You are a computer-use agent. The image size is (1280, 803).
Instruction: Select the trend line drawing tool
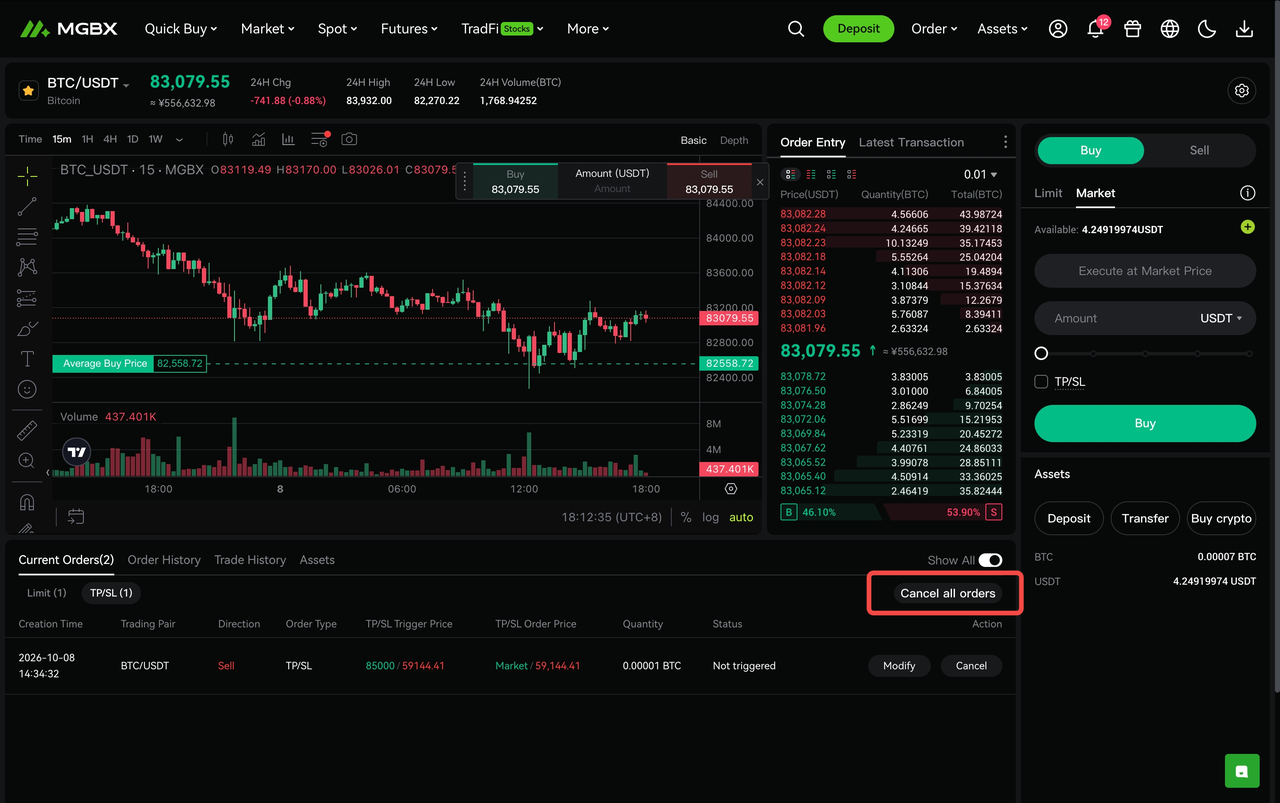(27, 207)
